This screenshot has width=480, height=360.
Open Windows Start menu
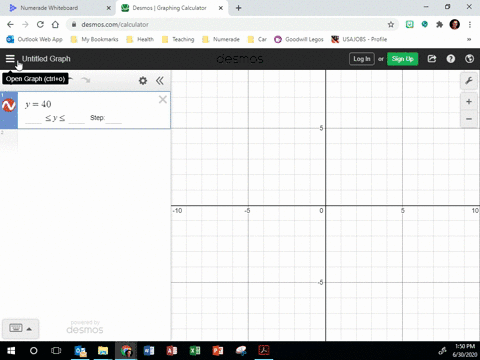11,351
